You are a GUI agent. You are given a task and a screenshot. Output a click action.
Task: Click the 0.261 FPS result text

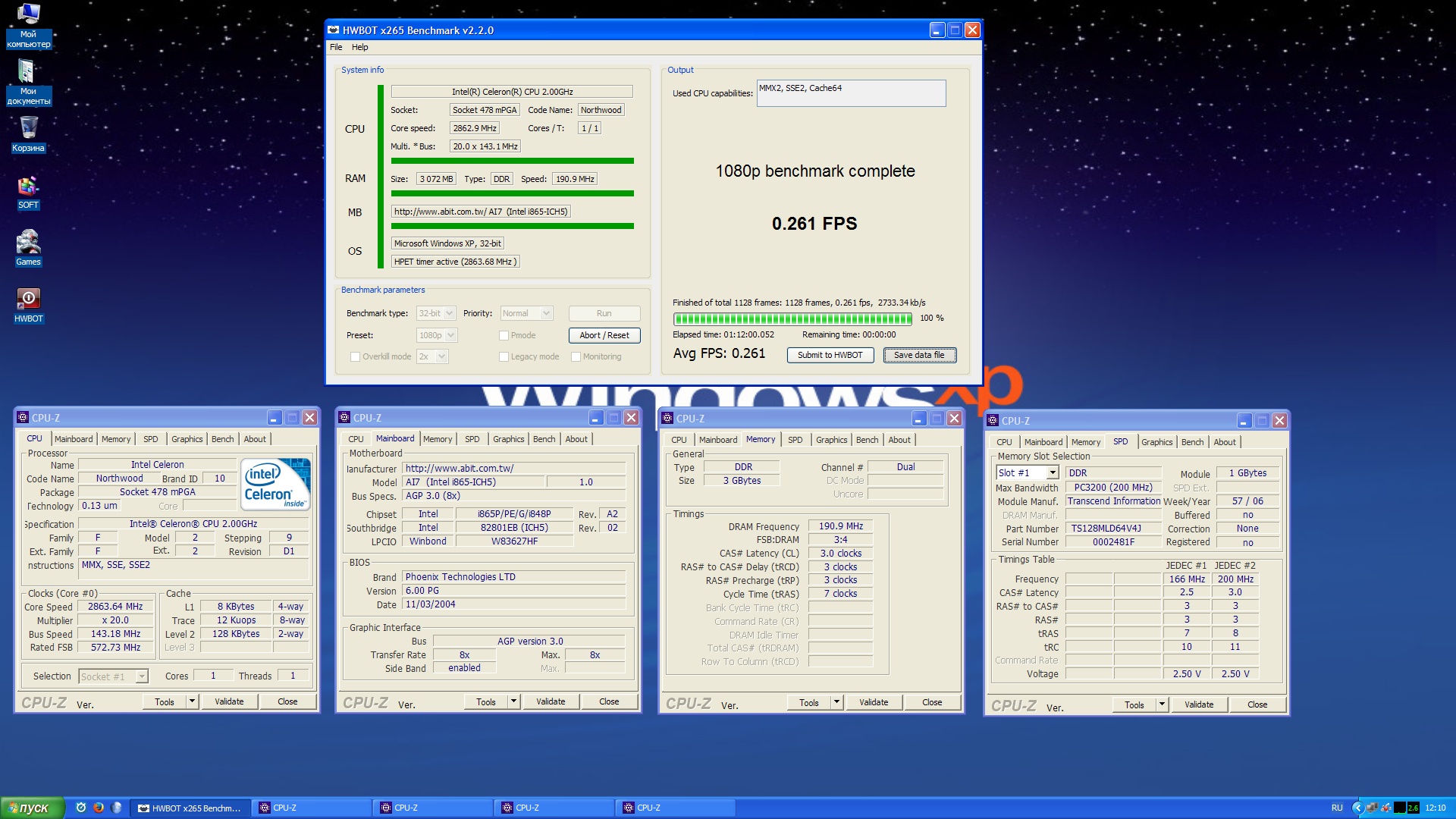814,224
